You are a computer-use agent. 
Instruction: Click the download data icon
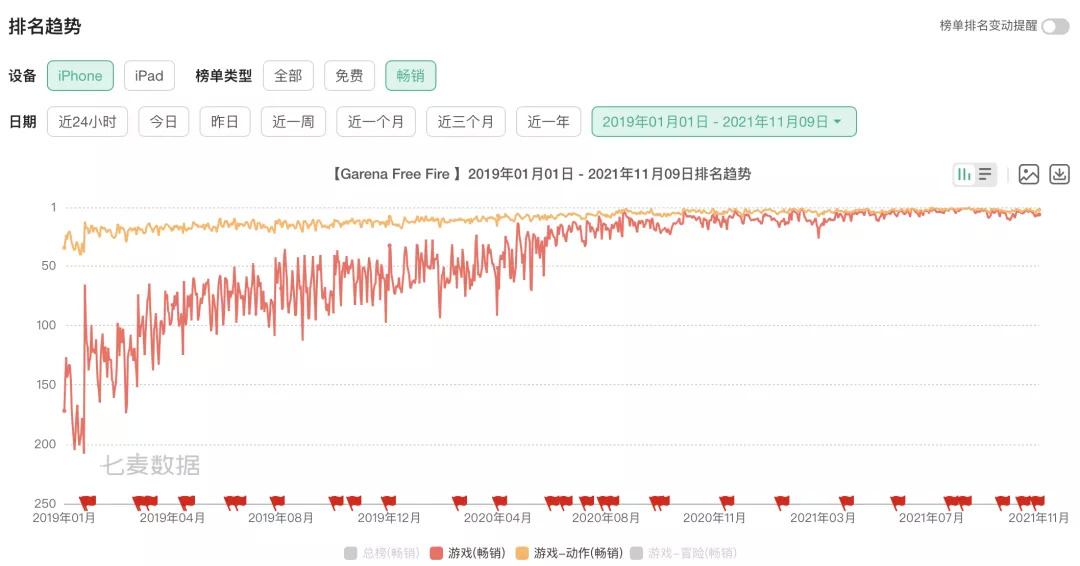click(x=1059, y=175)
